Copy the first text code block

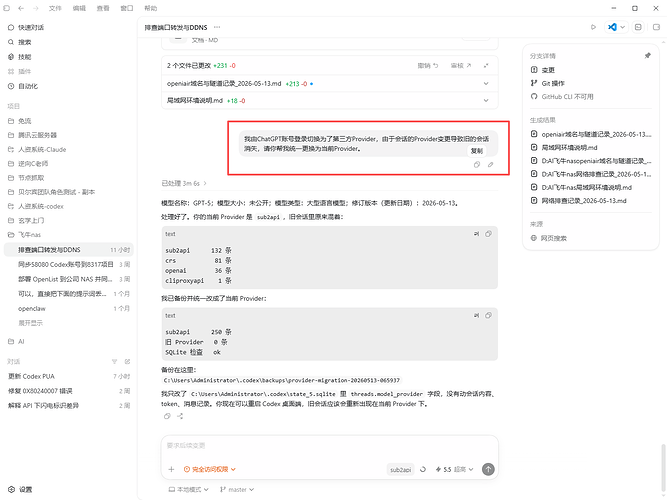488,234
